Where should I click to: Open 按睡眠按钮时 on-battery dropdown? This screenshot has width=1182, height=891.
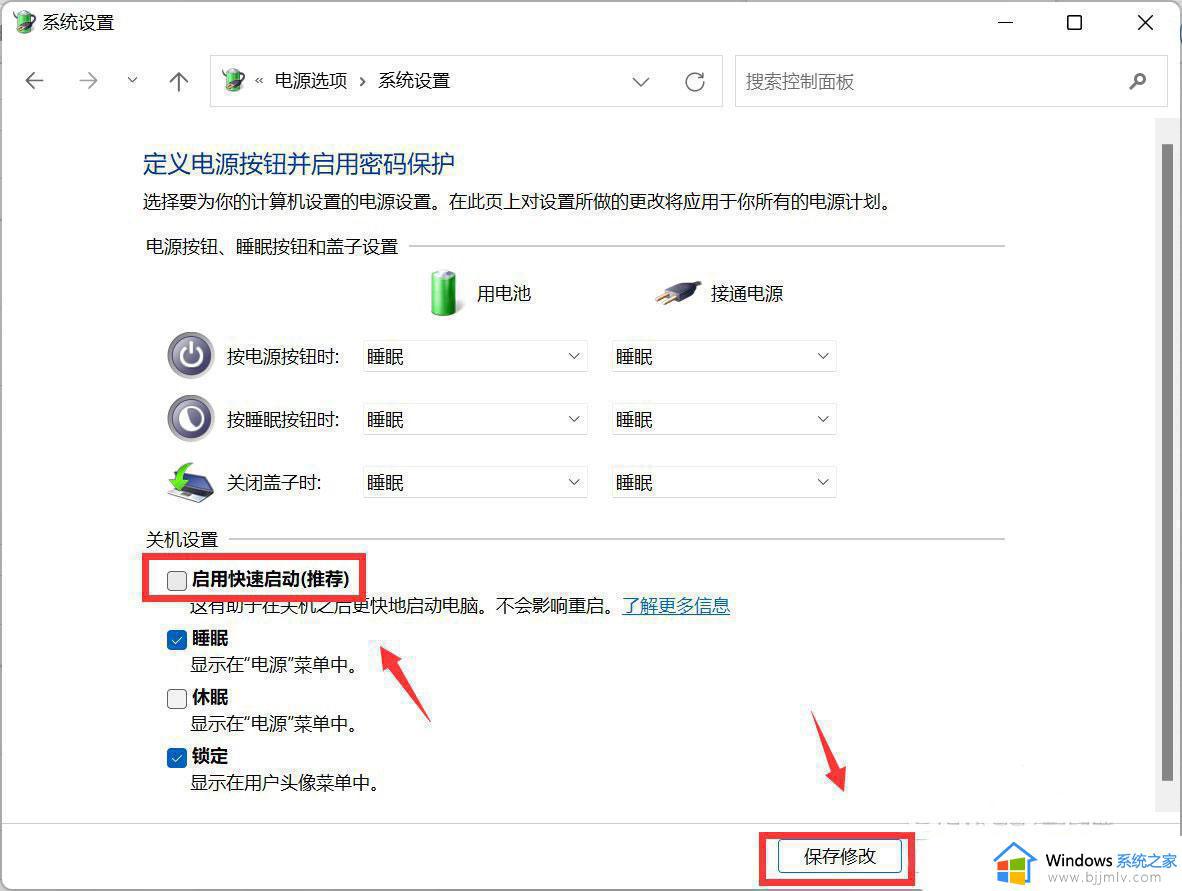475,419
